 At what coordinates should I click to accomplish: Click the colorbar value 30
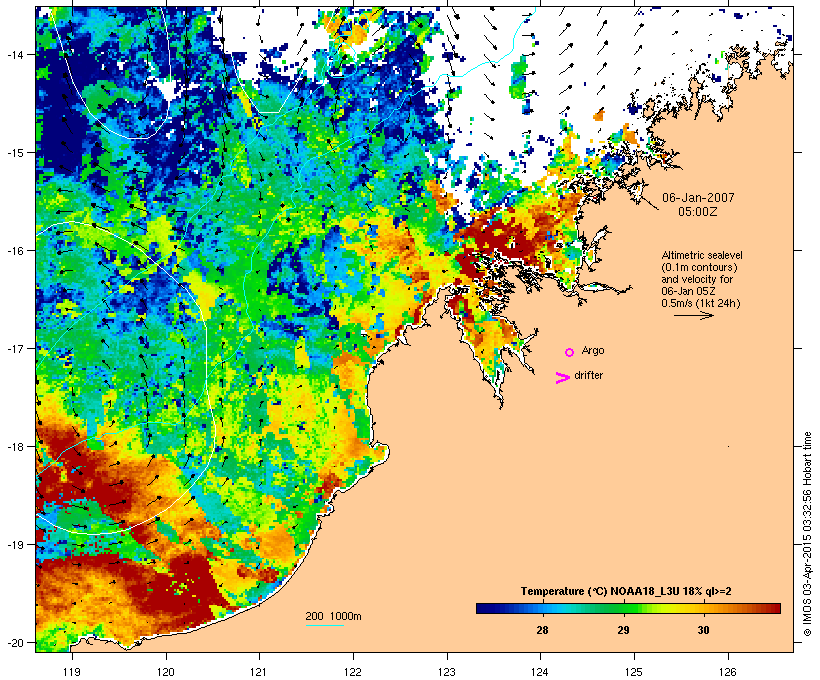703,630
